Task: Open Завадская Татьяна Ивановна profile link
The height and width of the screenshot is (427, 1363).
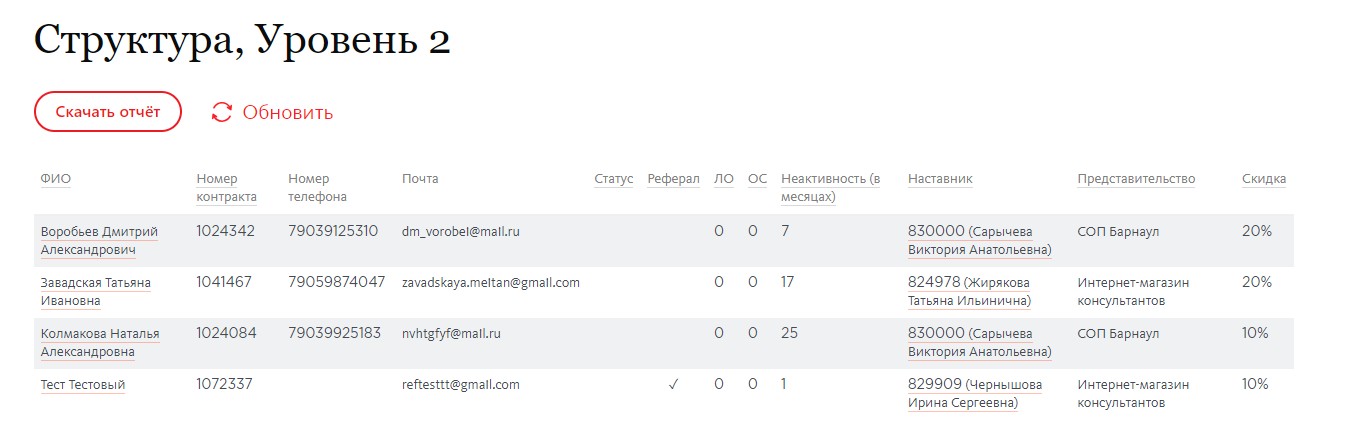Action: coord(95,291)
